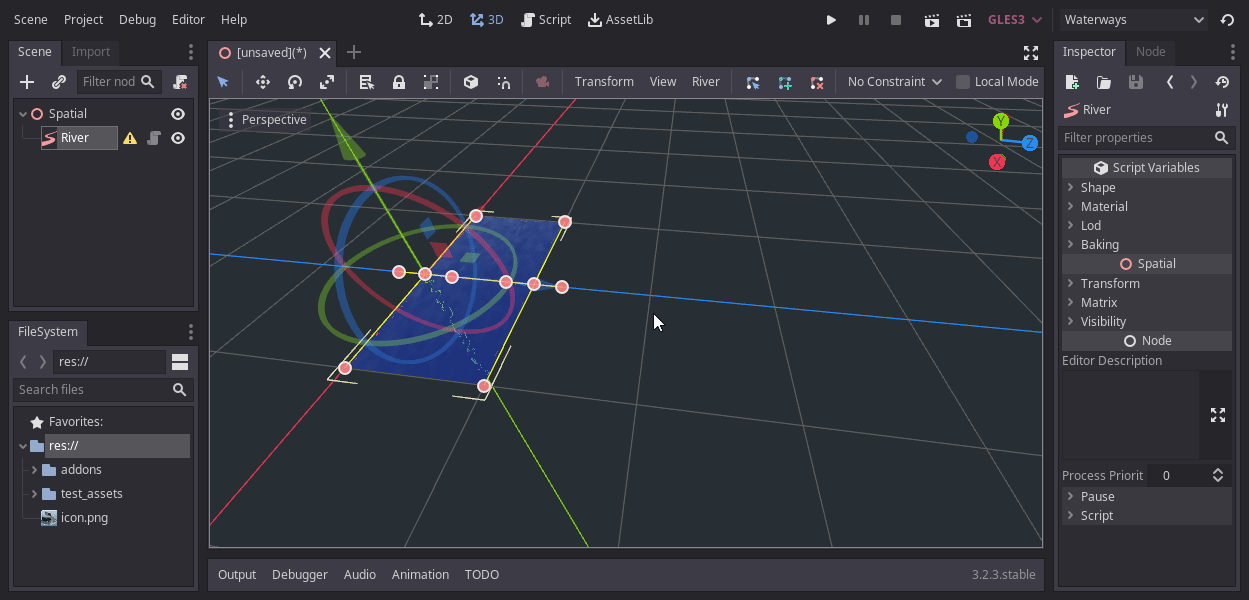
Task: Select icon.png in the FileSystem
Action: click(x=84, y=518)
